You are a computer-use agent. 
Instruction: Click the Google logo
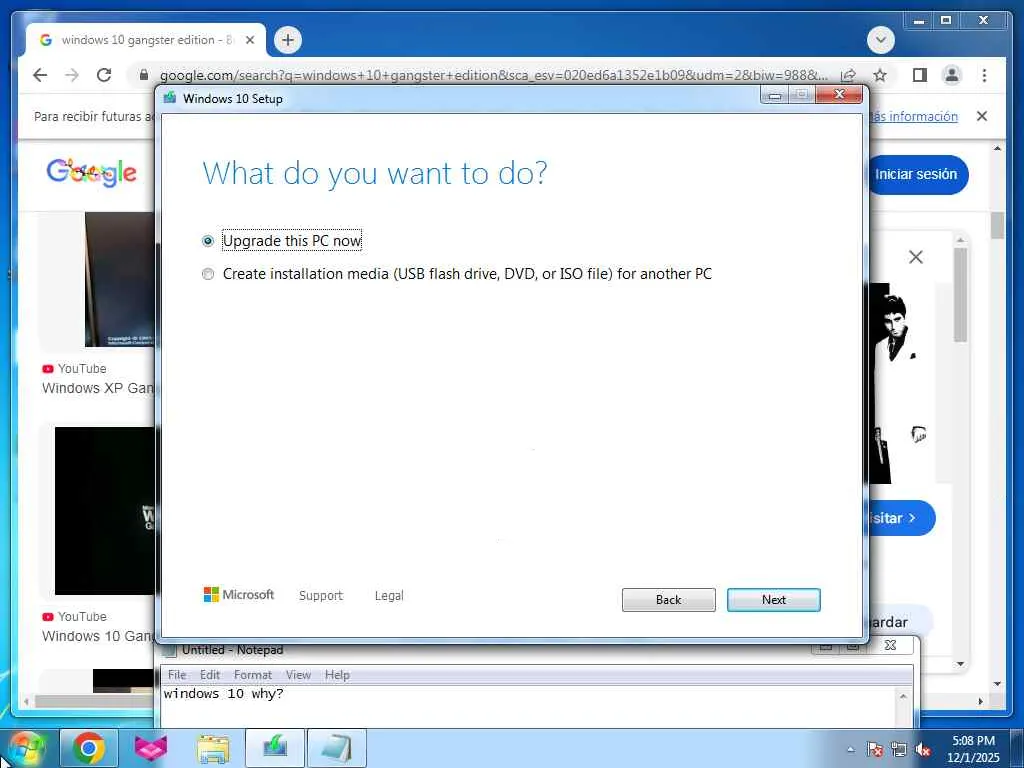tap(91, 173)
